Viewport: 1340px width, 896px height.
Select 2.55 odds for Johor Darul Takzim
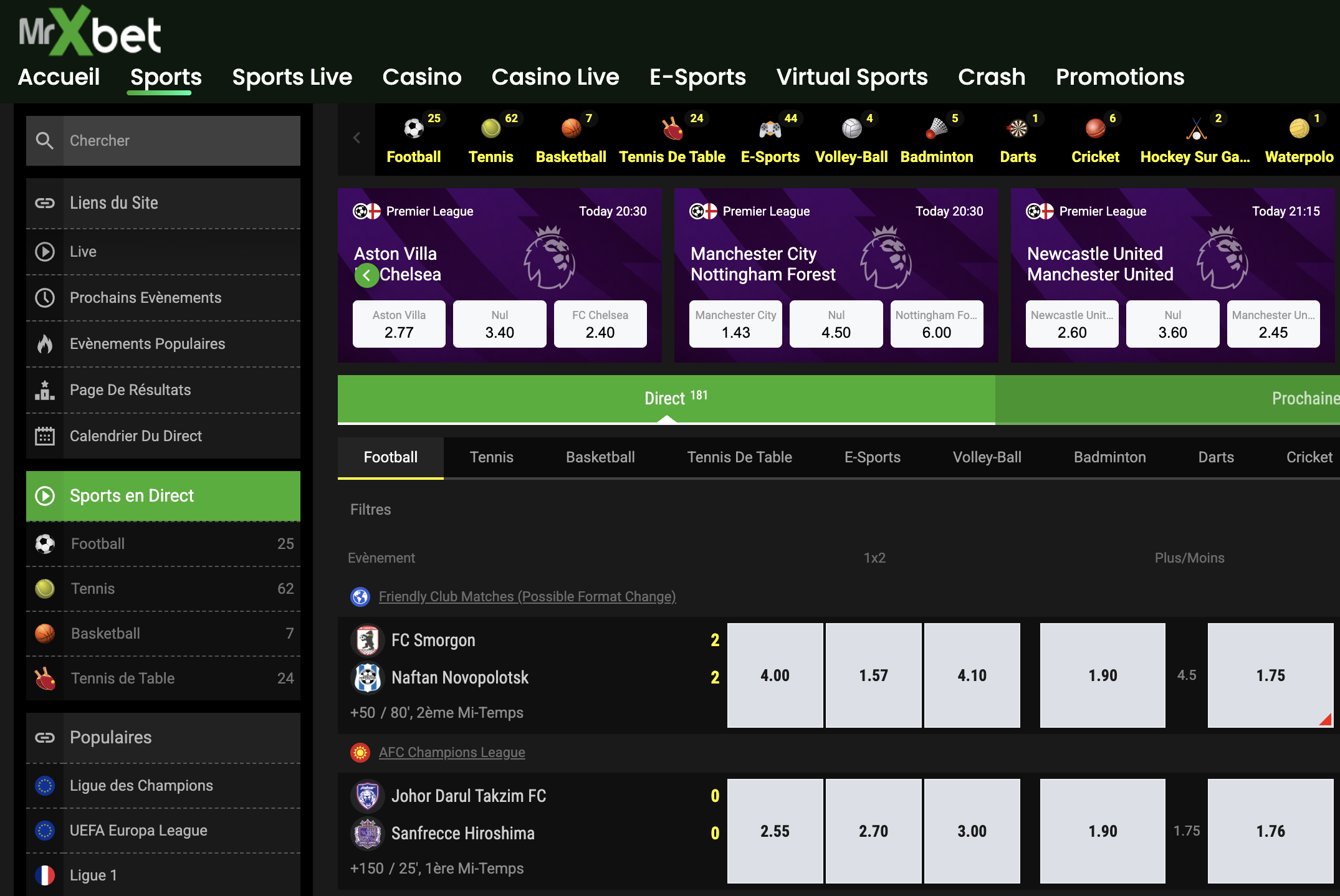(775, 831)
